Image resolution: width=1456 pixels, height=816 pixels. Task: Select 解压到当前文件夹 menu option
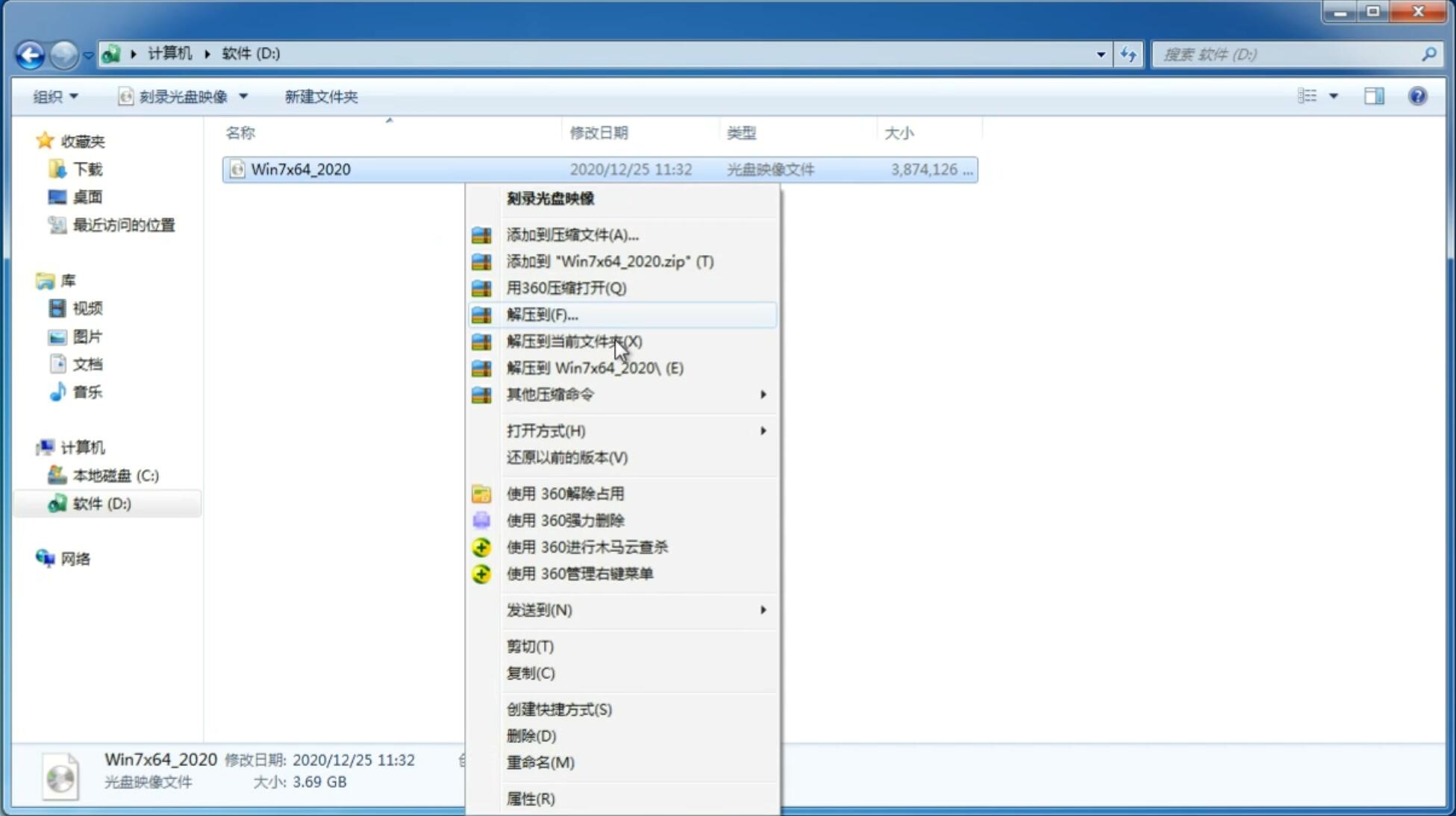pyautogui.click(x=574, y=341)
